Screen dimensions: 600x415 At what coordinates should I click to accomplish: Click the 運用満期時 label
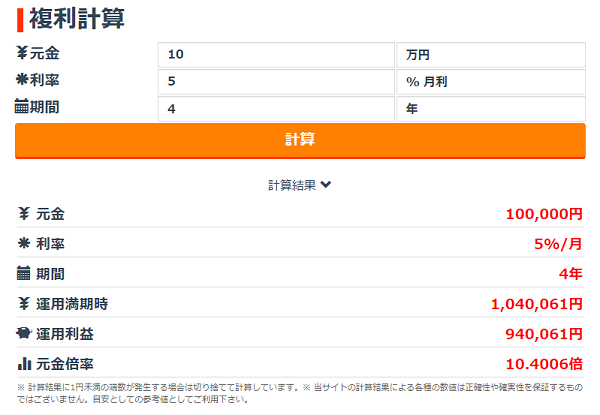click(x=72, y=304)
